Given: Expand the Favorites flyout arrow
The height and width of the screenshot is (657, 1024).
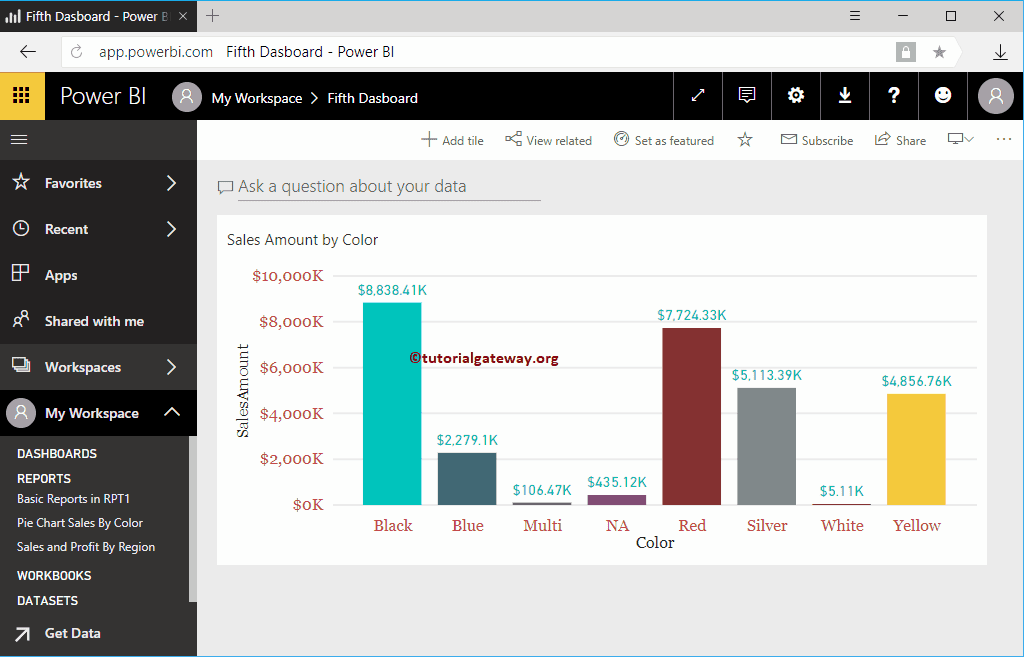Looking at the screenshot, I should click(x=171, y=183).
